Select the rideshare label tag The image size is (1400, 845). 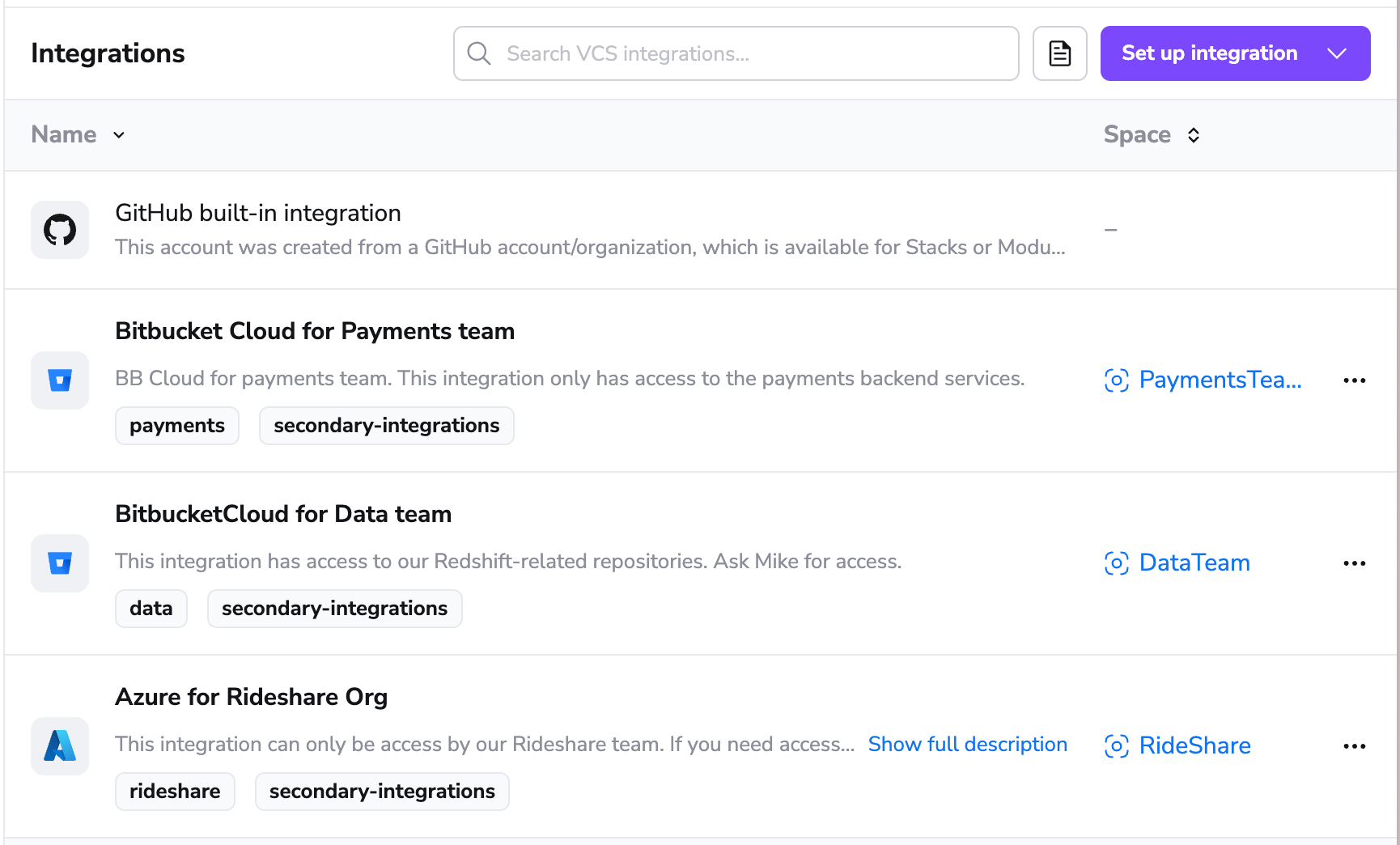click(x=175, y=792)
